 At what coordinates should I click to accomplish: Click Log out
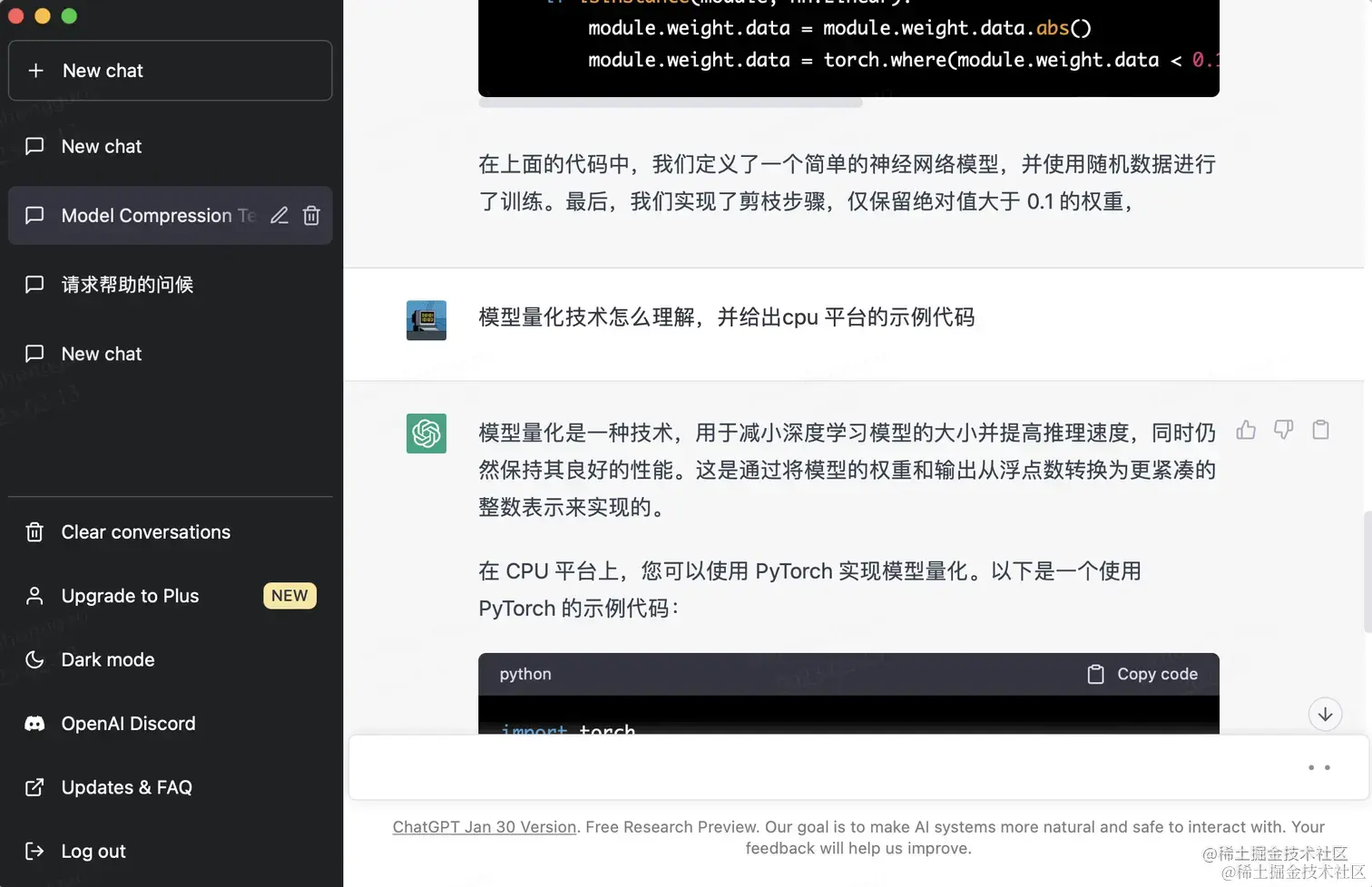[170, 852]
